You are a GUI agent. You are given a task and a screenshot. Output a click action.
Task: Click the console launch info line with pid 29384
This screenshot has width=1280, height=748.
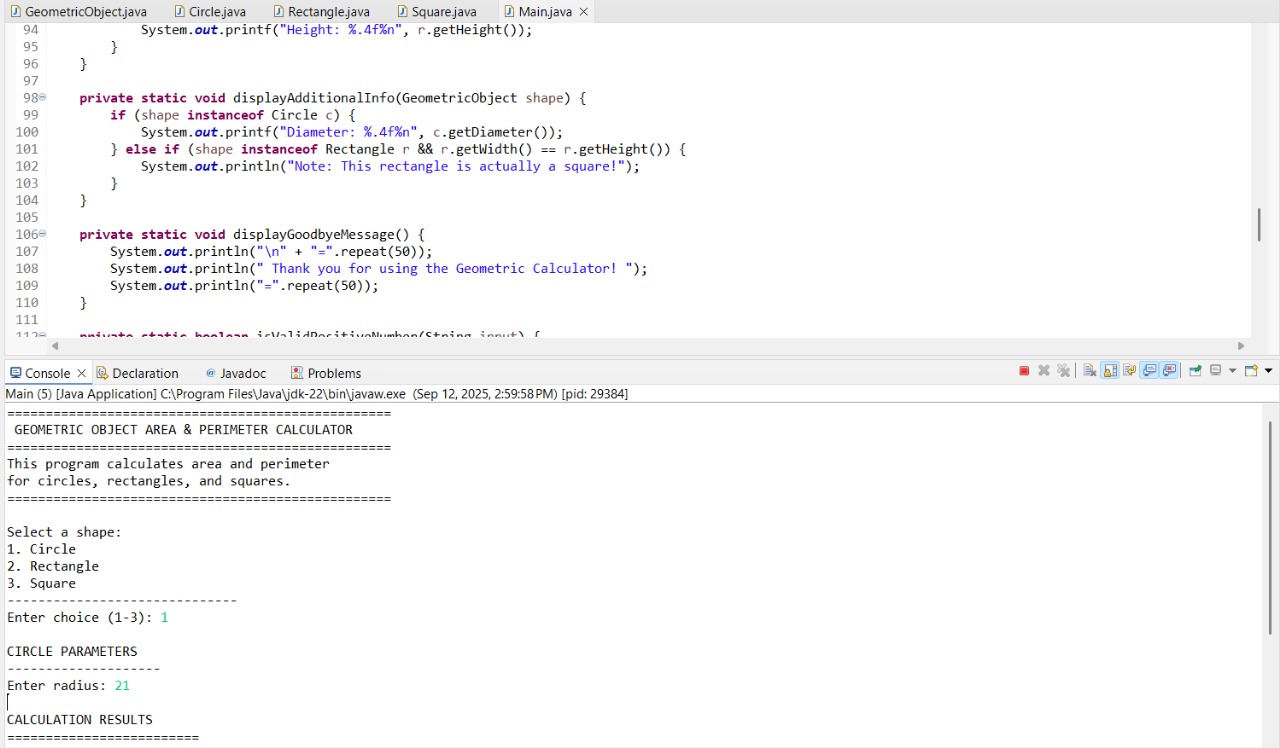[317, 394]
